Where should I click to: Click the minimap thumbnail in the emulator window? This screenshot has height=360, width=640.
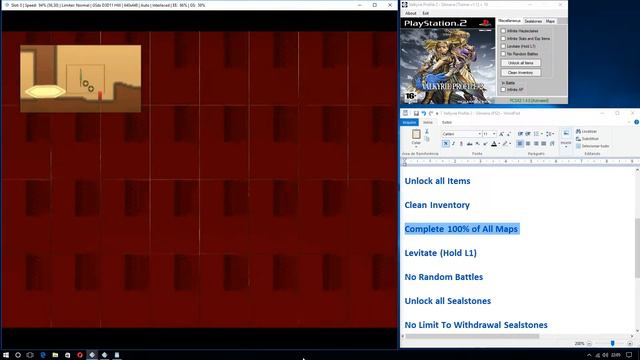tap(80, 78)
